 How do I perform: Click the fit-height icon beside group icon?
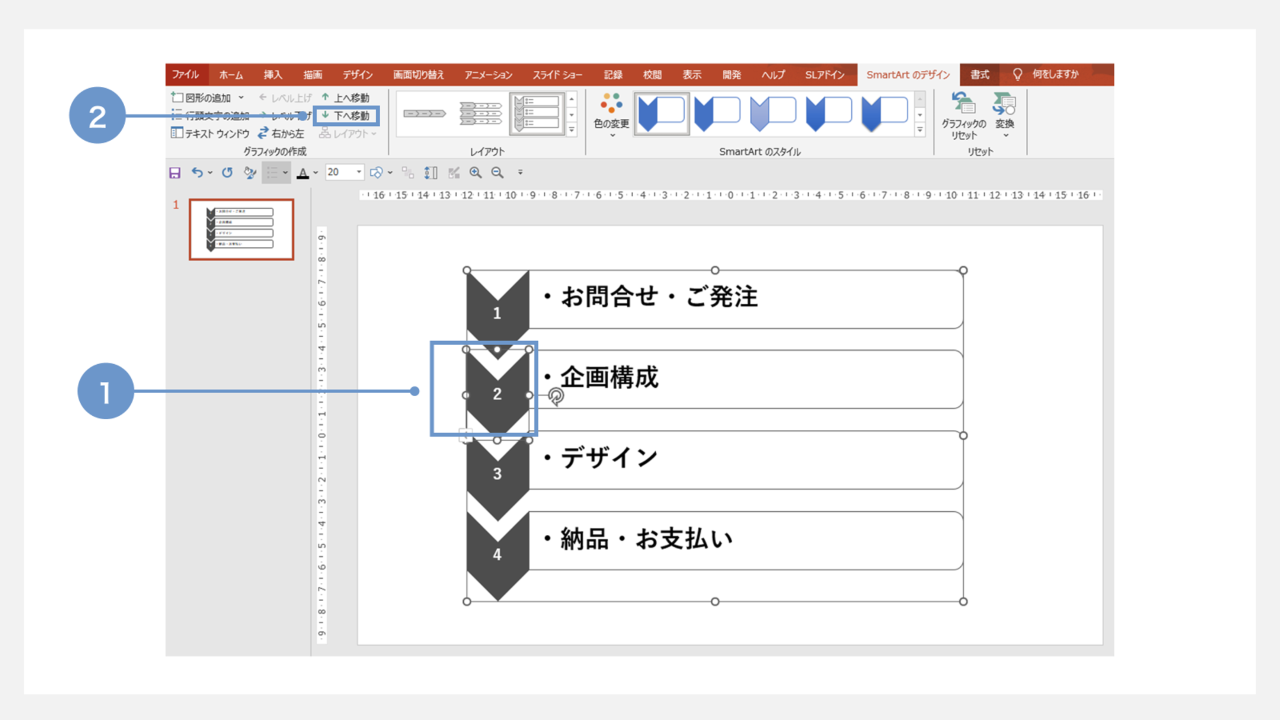tap(431, 173)
